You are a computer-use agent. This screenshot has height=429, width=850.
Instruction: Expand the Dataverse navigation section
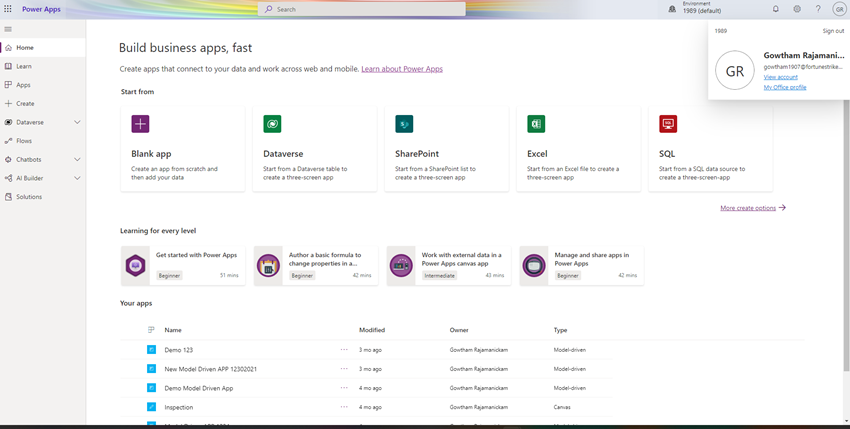77,122
